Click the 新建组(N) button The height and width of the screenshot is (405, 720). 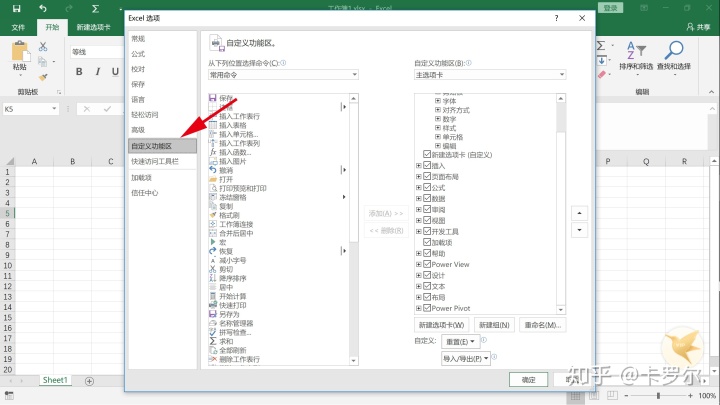(494, 325)
